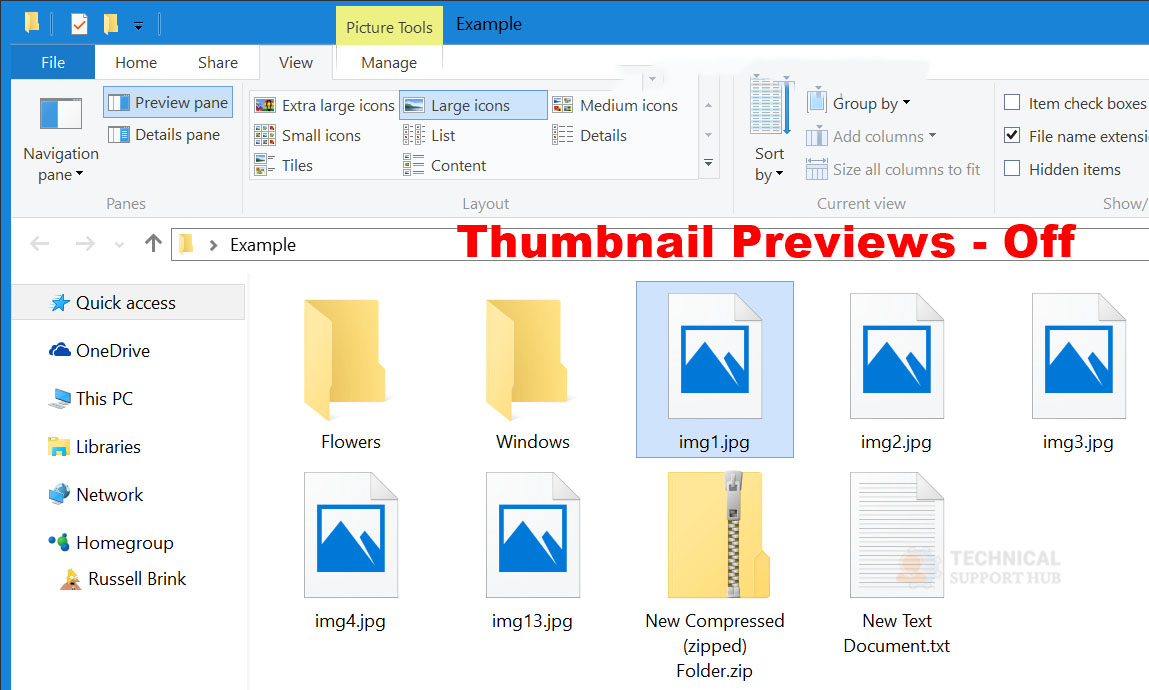Click the Back navigation arrow
1149x690 pixels.
40,243
